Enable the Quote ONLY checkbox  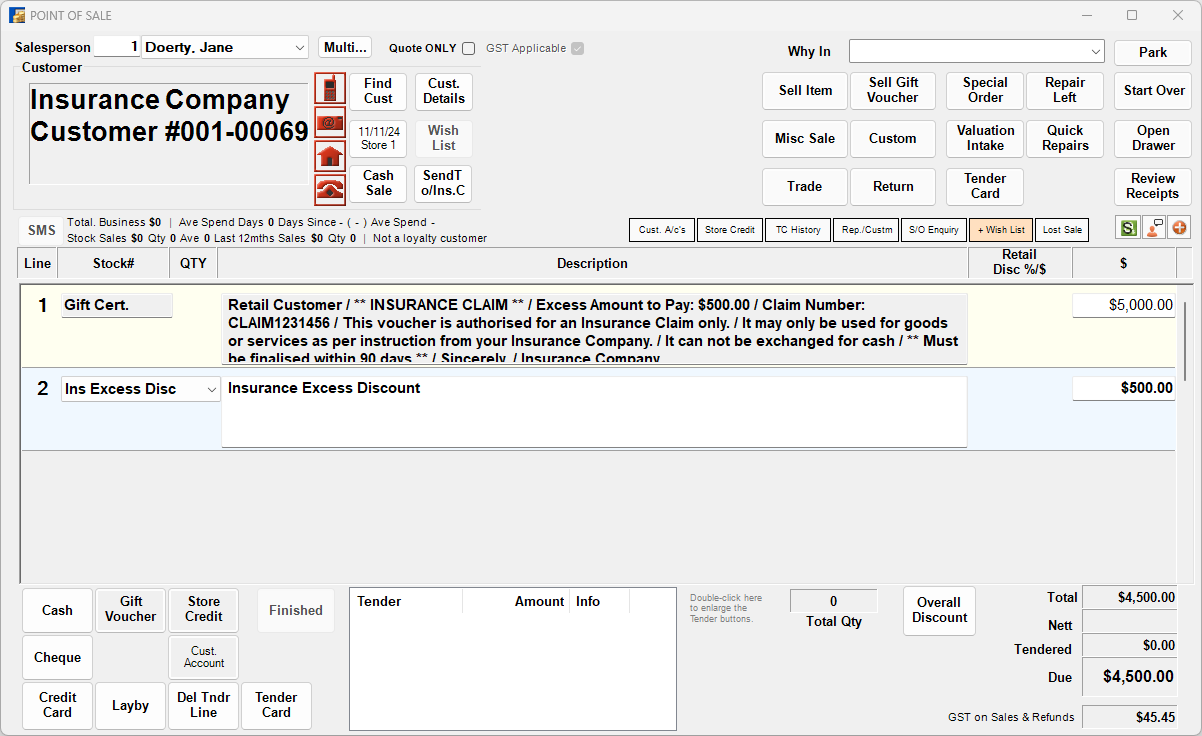click(x=467, y=48)
